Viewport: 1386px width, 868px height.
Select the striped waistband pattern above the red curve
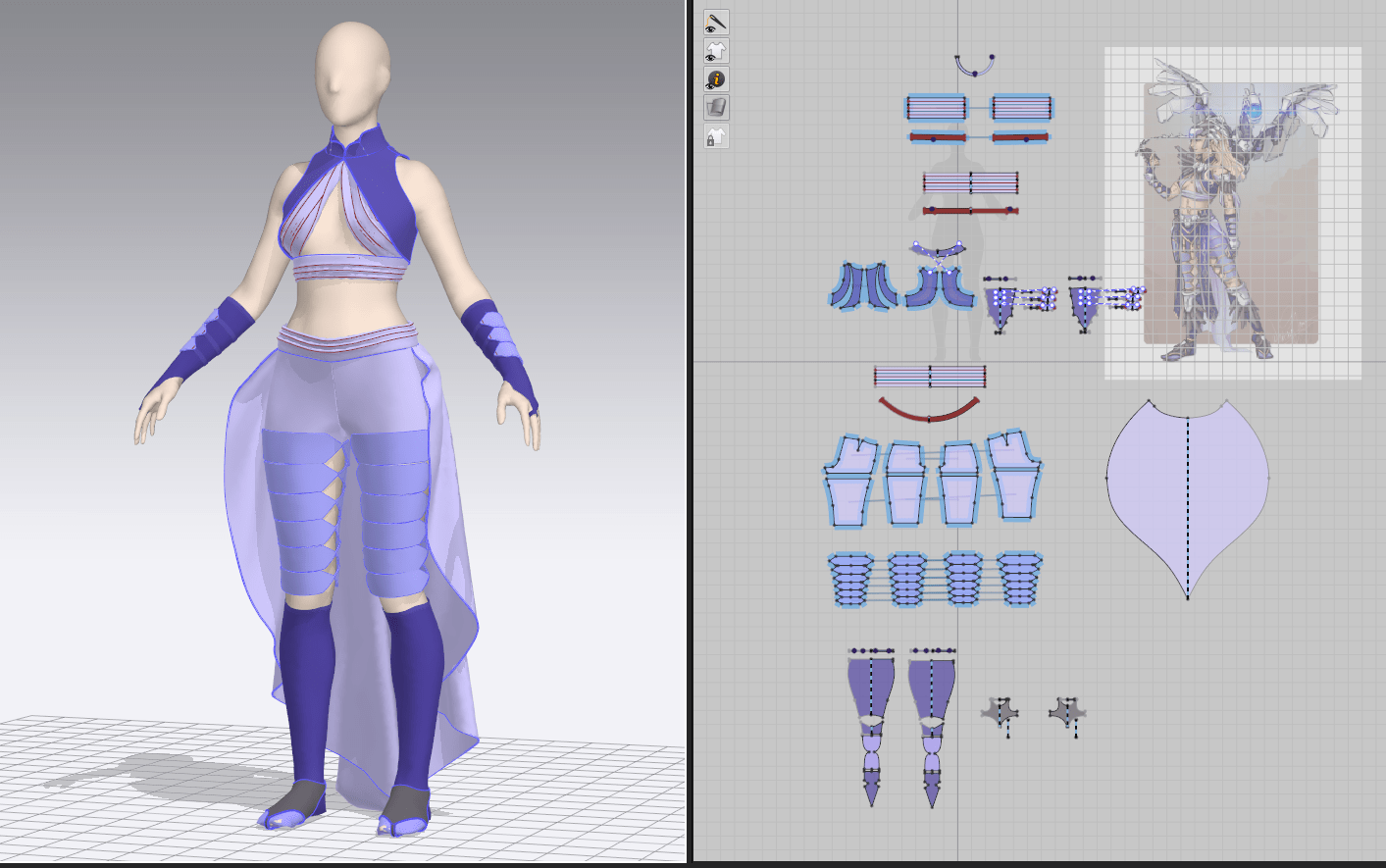(x=929, y=376)
